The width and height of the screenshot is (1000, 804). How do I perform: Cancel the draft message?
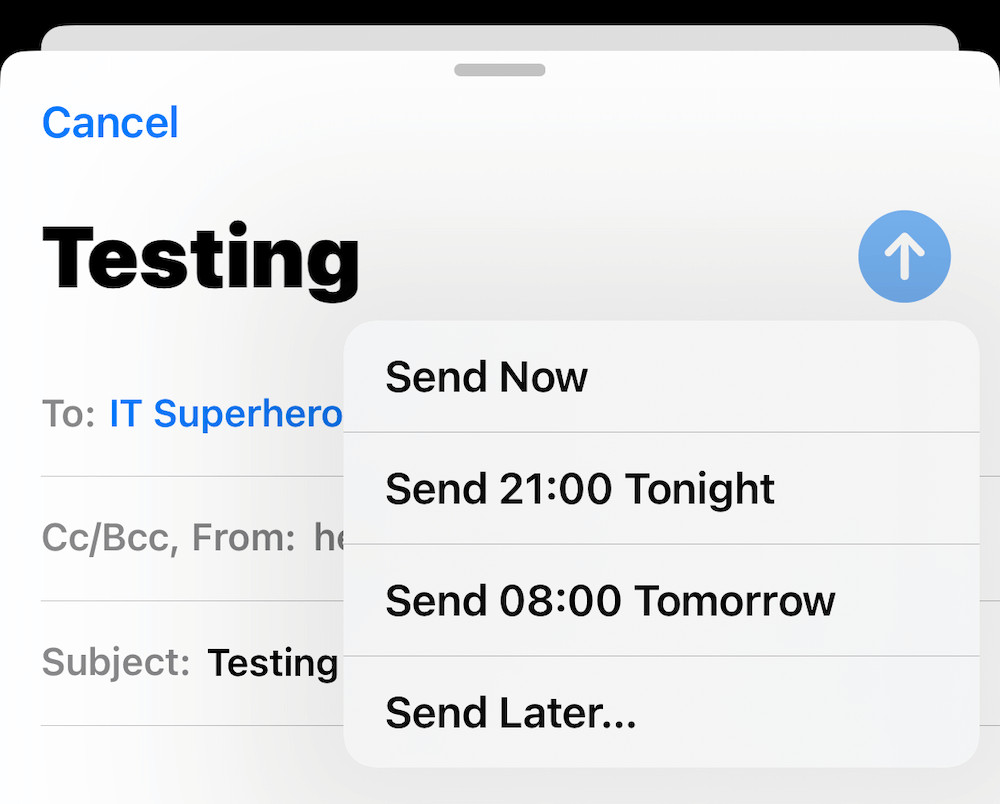pyautogui.click(x=110, y=123)
